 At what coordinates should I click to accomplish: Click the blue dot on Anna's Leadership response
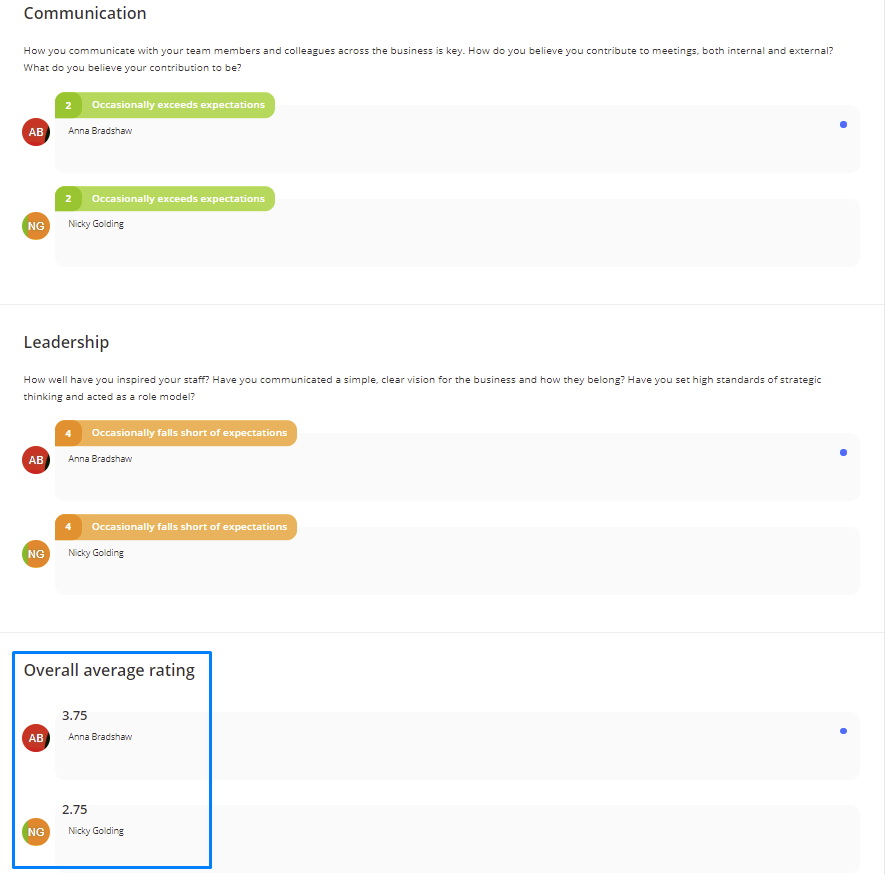pyautogui.click(x=843, y=453)
